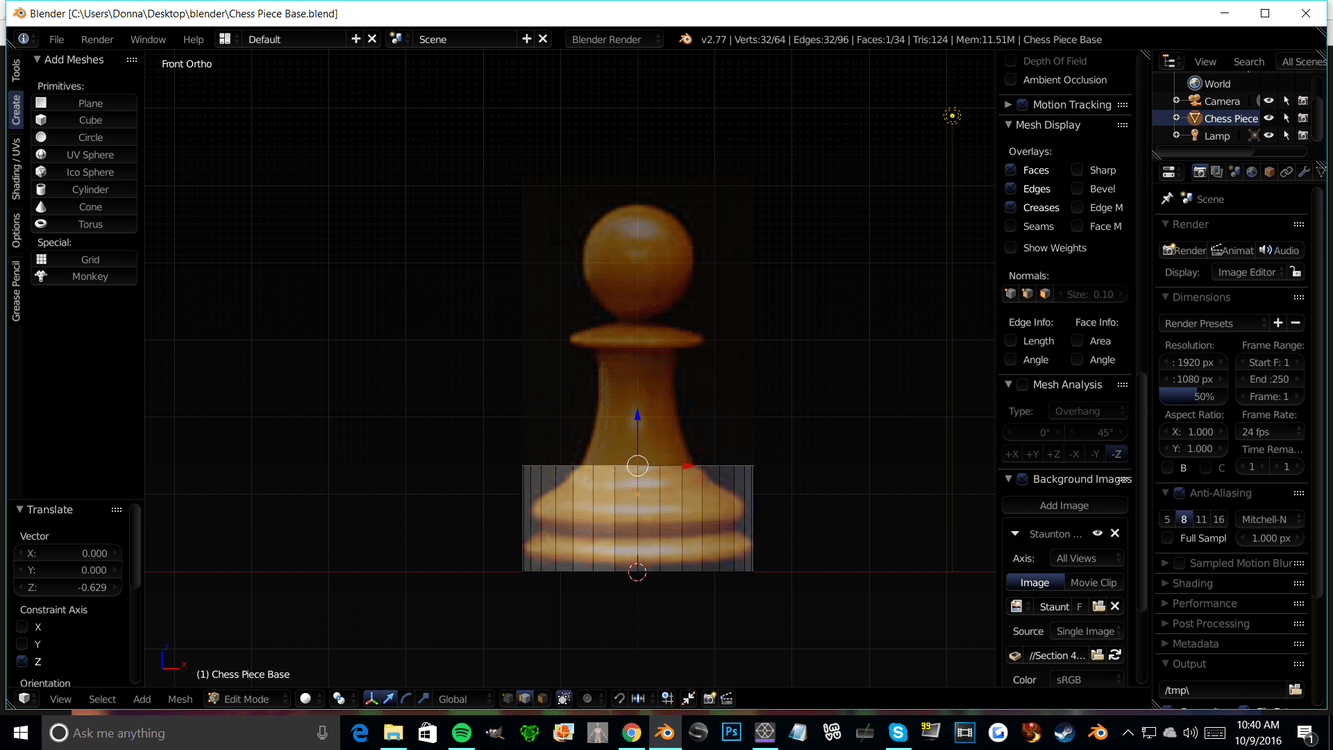Enable Show Weights checkbox
The height and width of the screenshot is (750, 1333).
pos(1011,248)
